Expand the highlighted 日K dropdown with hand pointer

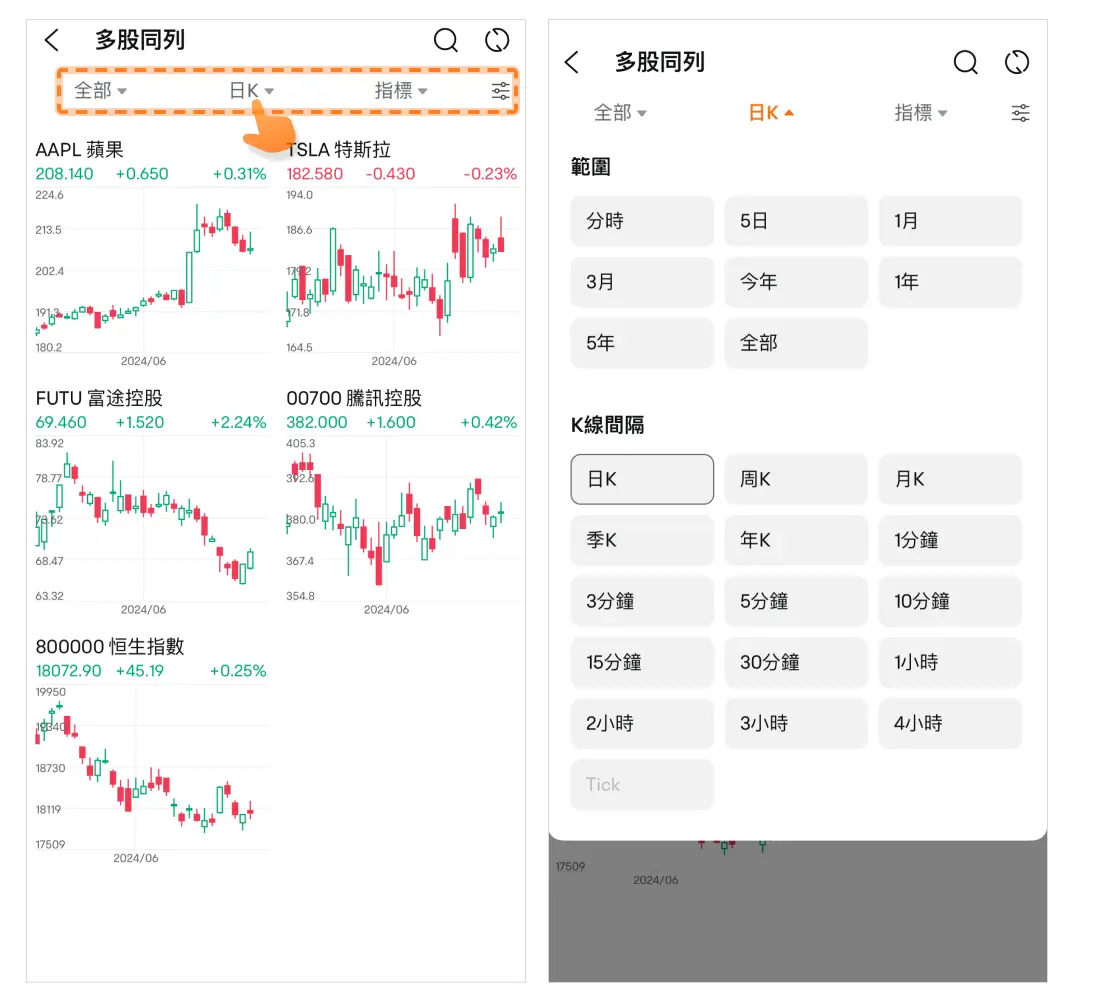pos(251,91)
